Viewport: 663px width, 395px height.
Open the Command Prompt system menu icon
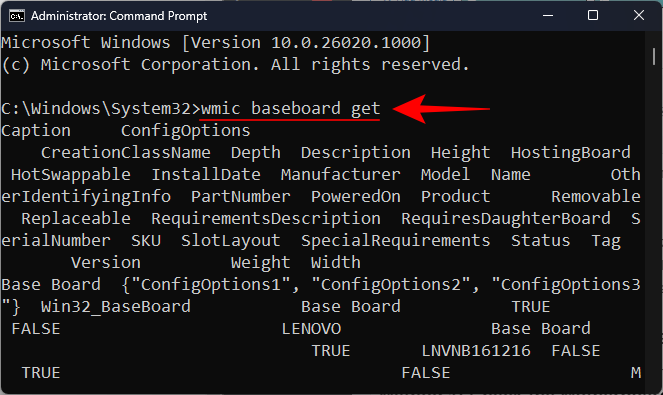tap(17, 16)
